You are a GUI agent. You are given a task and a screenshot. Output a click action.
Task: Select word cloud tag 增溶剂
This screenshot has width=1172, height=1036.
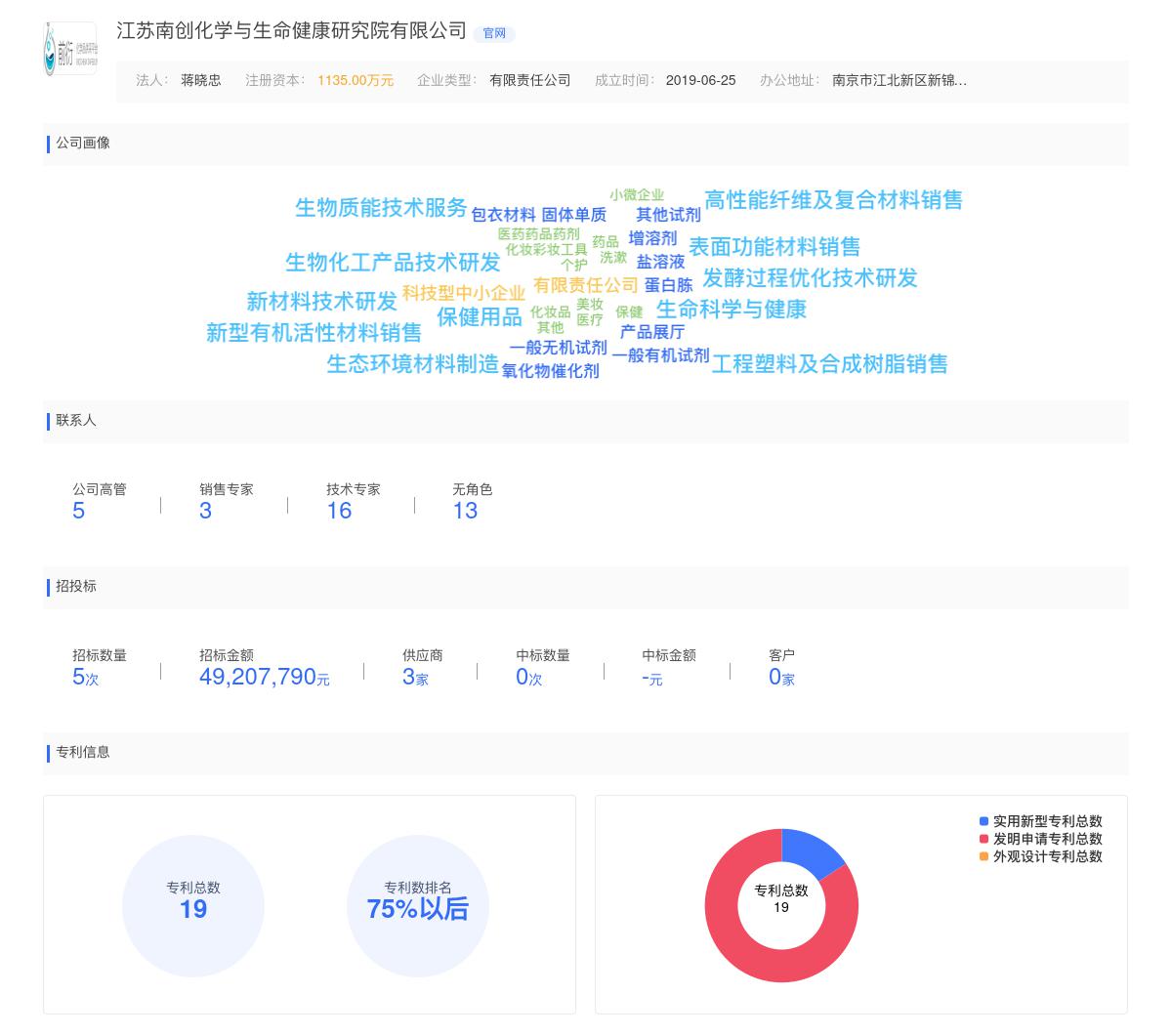point(652,238)
